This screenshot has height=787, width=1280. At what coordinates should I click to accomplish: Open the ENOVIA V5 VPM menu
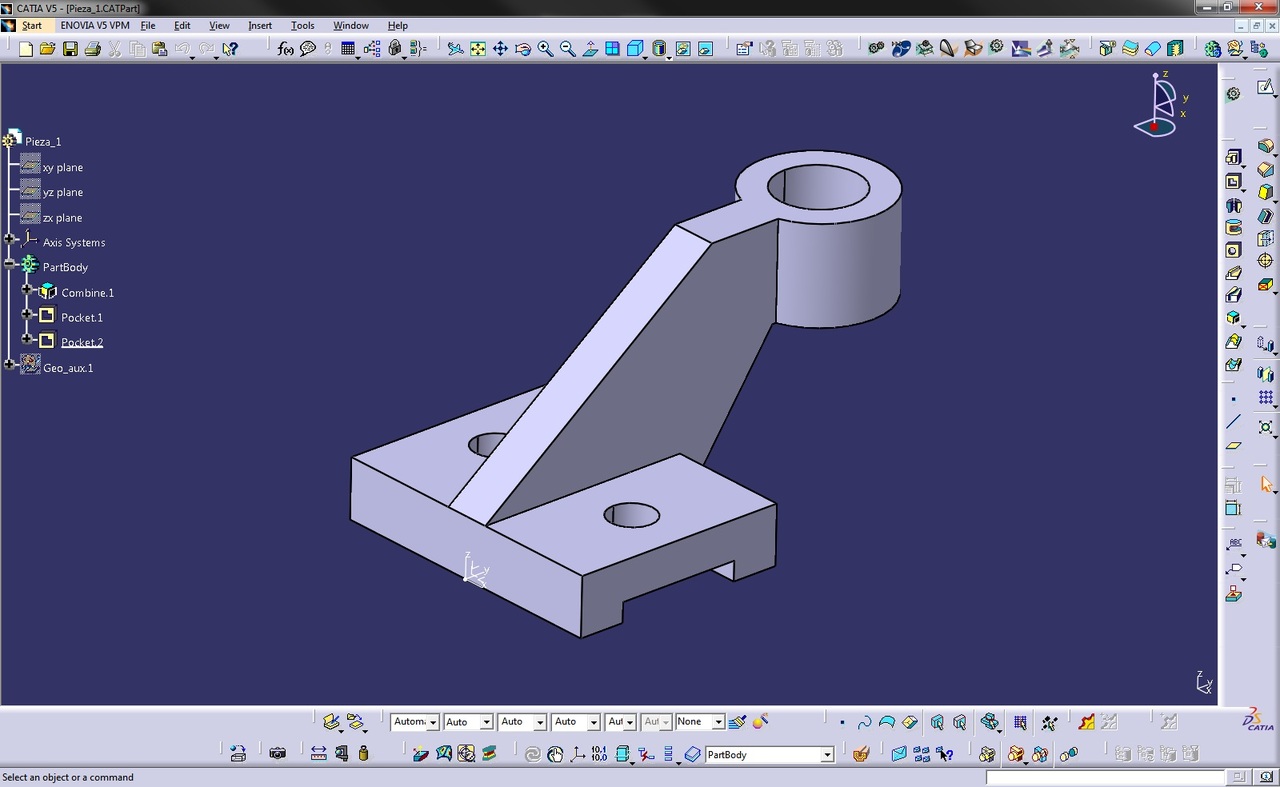[x=94, y=25]
